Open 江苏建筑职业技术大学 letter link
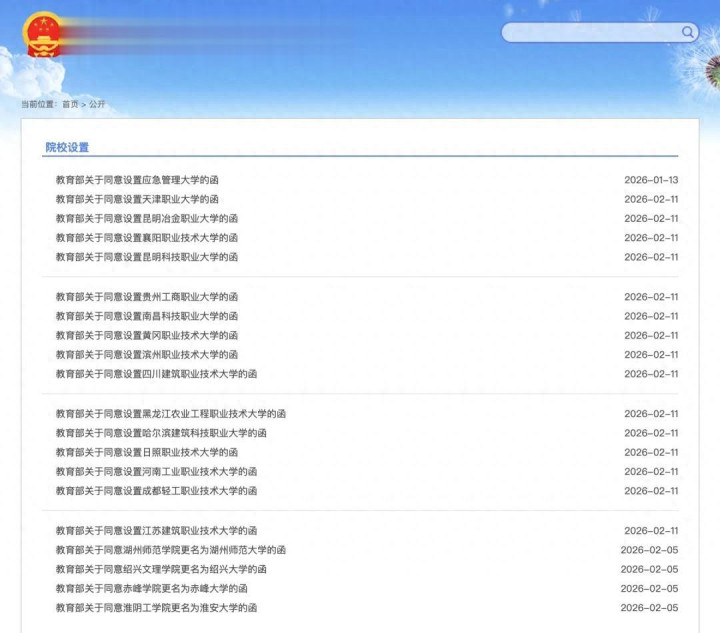The height and width of the screenshot is (633, 720). point(157,531)
